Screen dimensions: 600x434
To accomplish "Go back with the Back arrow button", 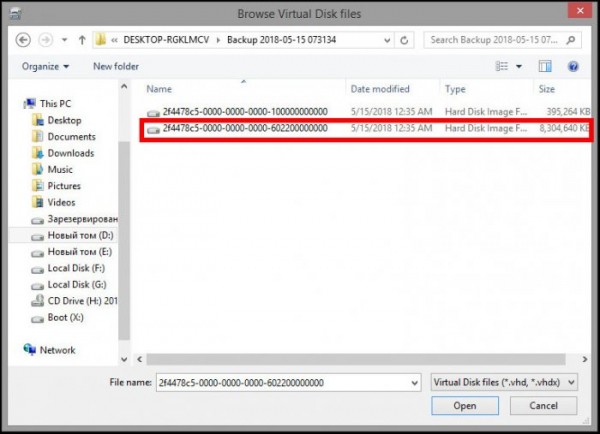I will (23, 40).
